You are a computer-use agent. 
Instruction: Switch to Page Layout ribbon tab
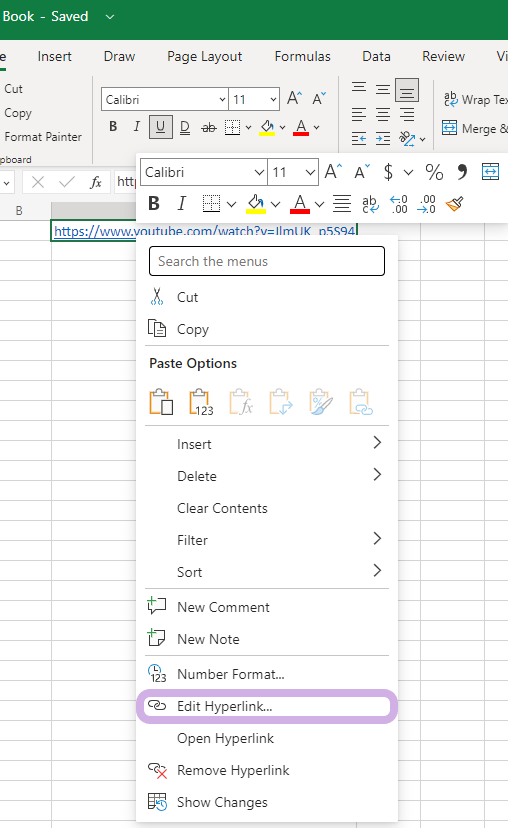coord(204,57)
